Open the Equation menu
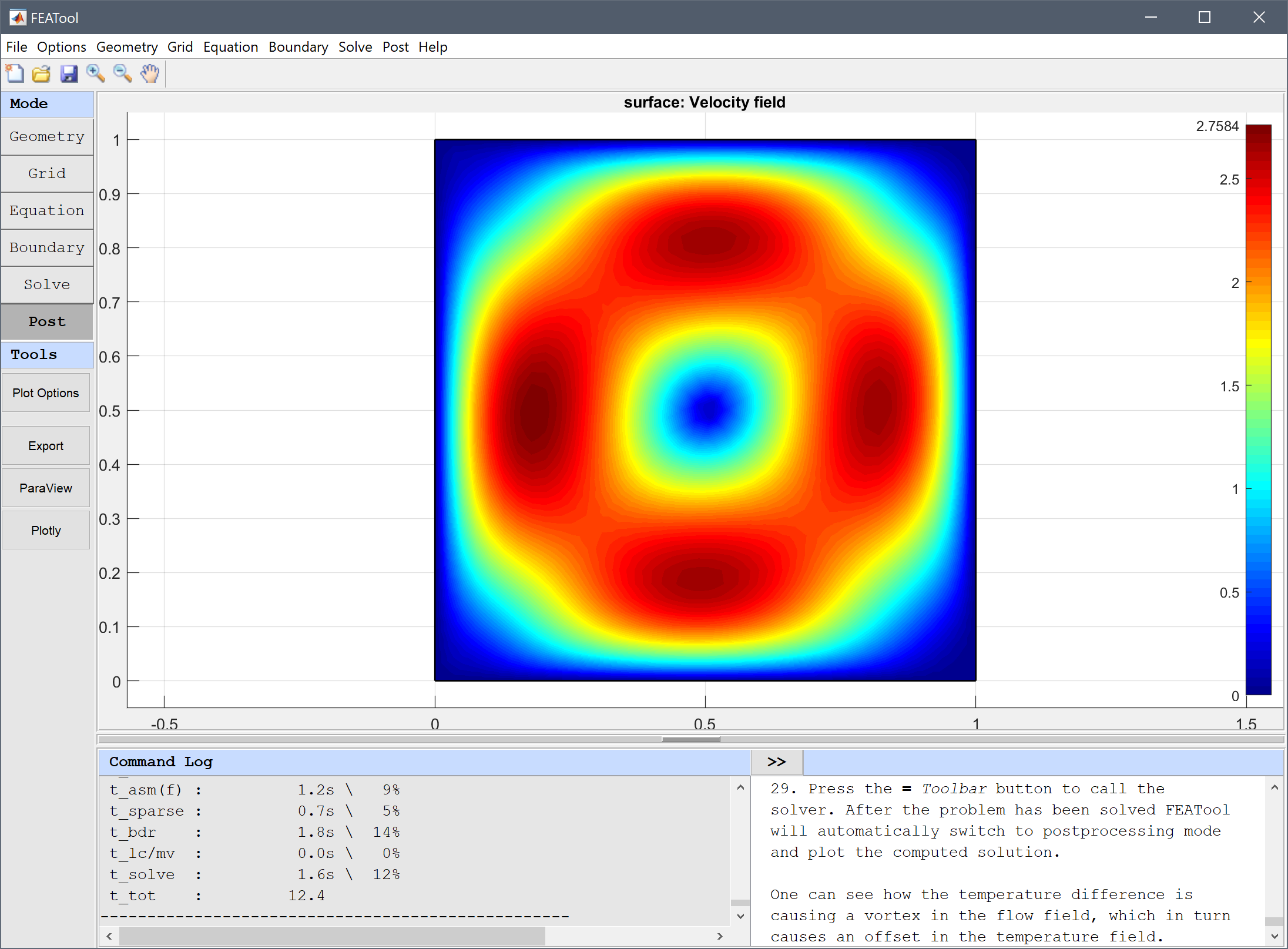This screenshot has height=949, width=1288. coord(230,47)
